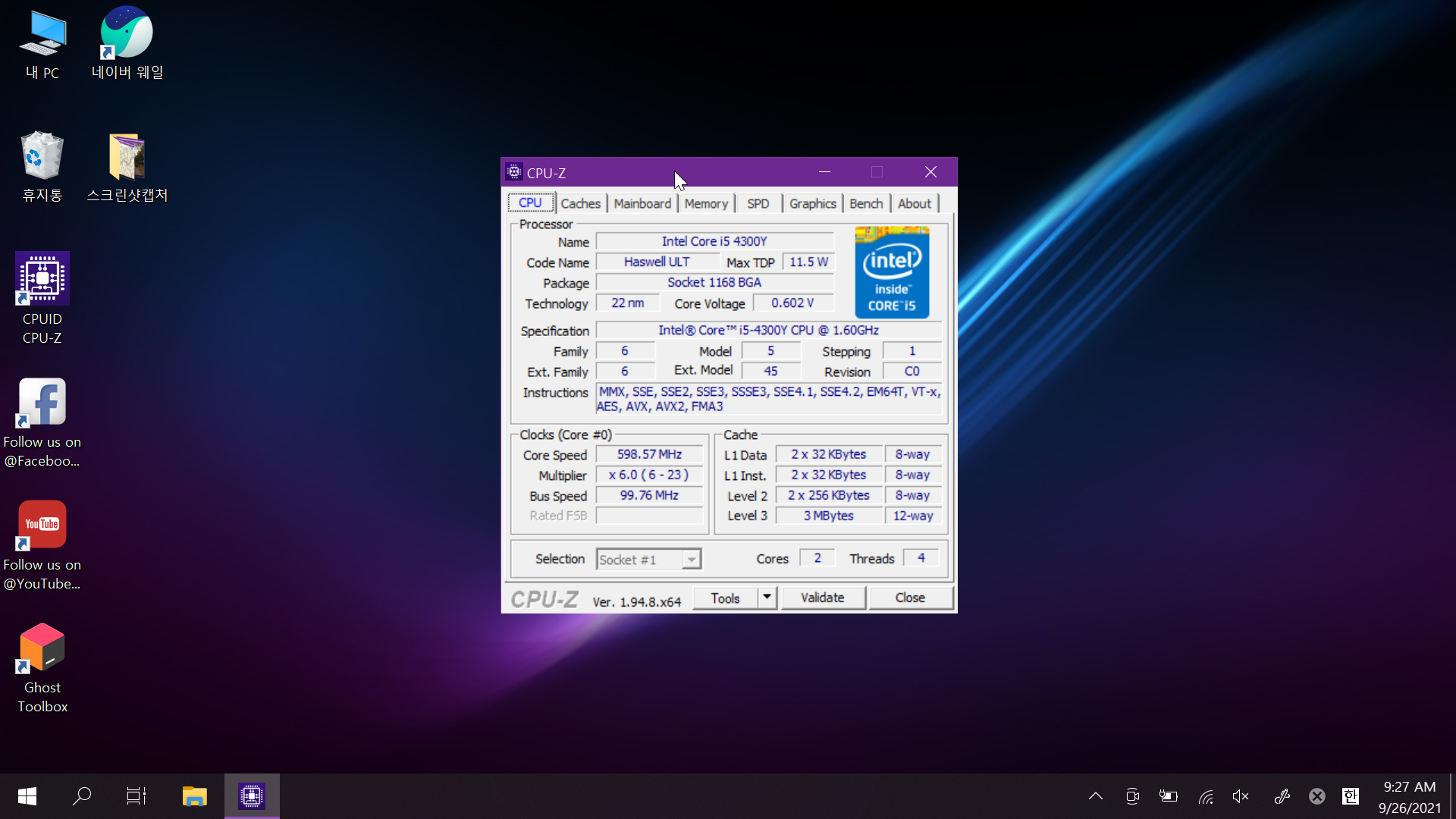Click the Revision value C0
This screenshot has height=819, width=1456.
(912, 372)
